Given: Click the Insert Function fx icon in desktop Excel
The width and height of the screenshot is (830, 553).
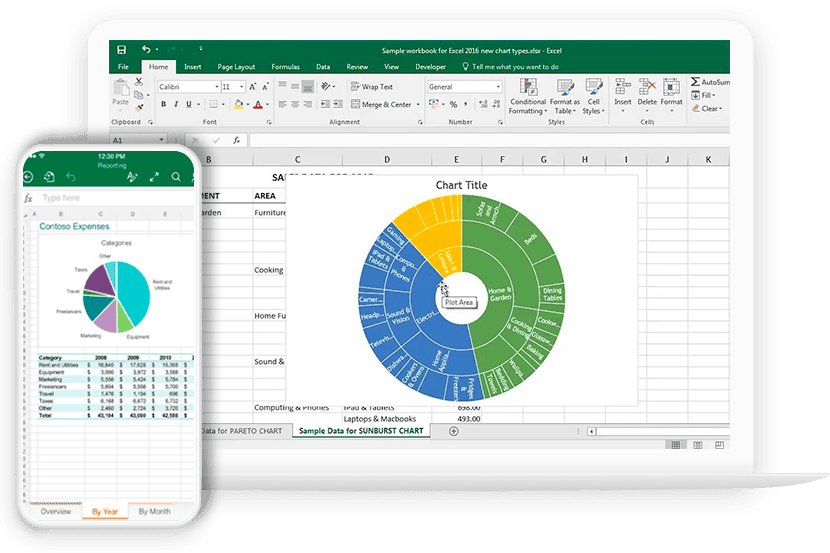Looking at the screenshot, I should coord(237,140).
